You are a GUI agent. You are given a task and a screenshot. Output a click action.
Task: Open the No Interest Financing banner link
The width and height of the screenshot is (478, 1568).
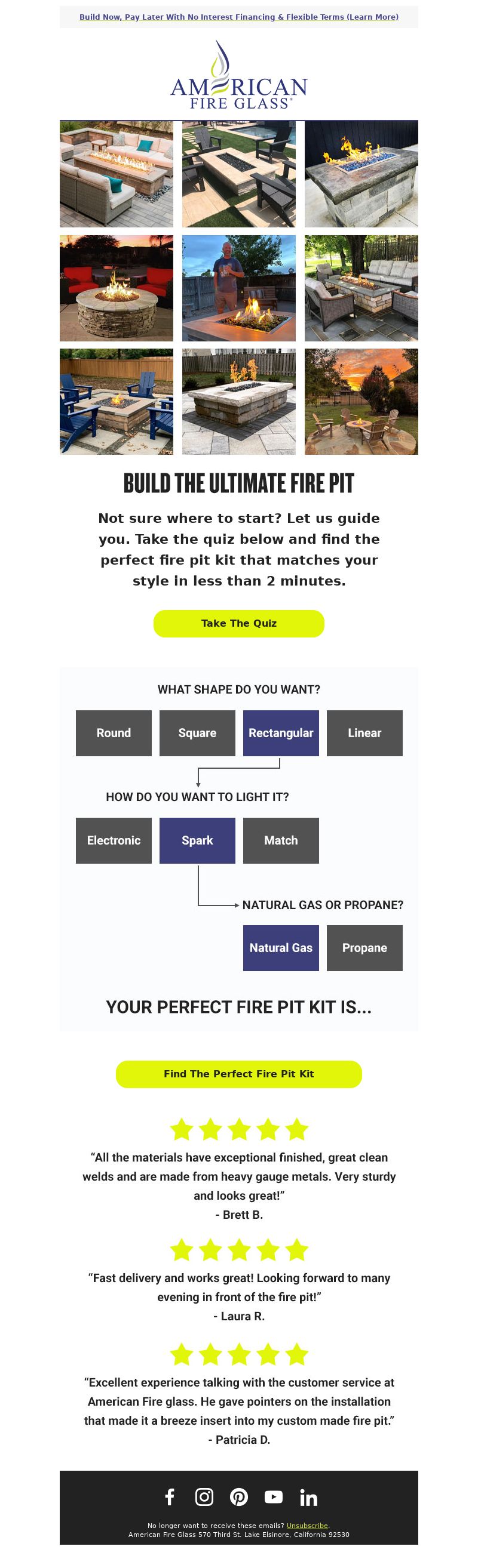239,17
